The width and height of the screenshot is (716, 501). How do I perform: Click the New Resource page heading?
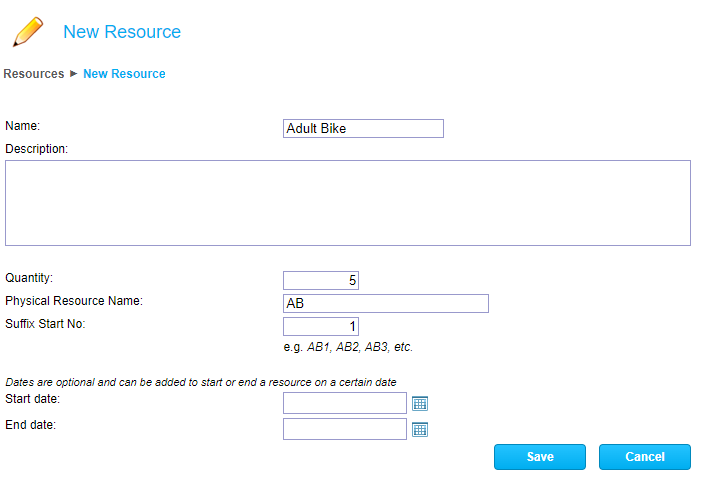[x=122, y=32]
